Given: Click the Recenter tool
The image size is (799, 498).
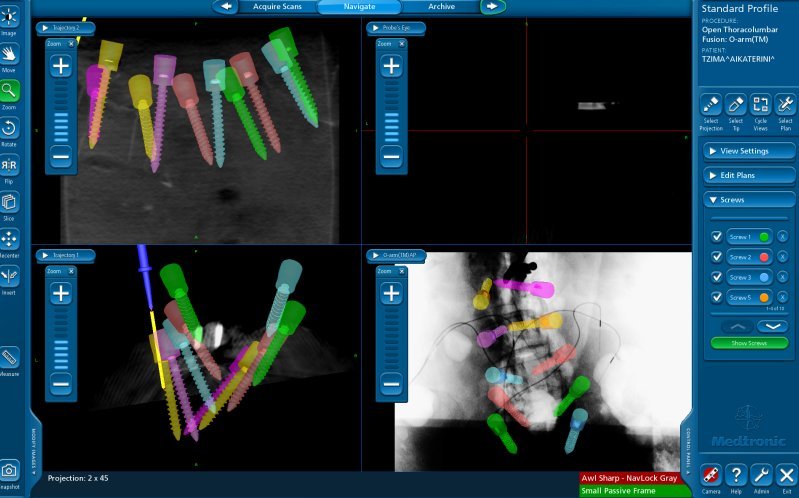Looking at the screenshot, I should [9, 240].
